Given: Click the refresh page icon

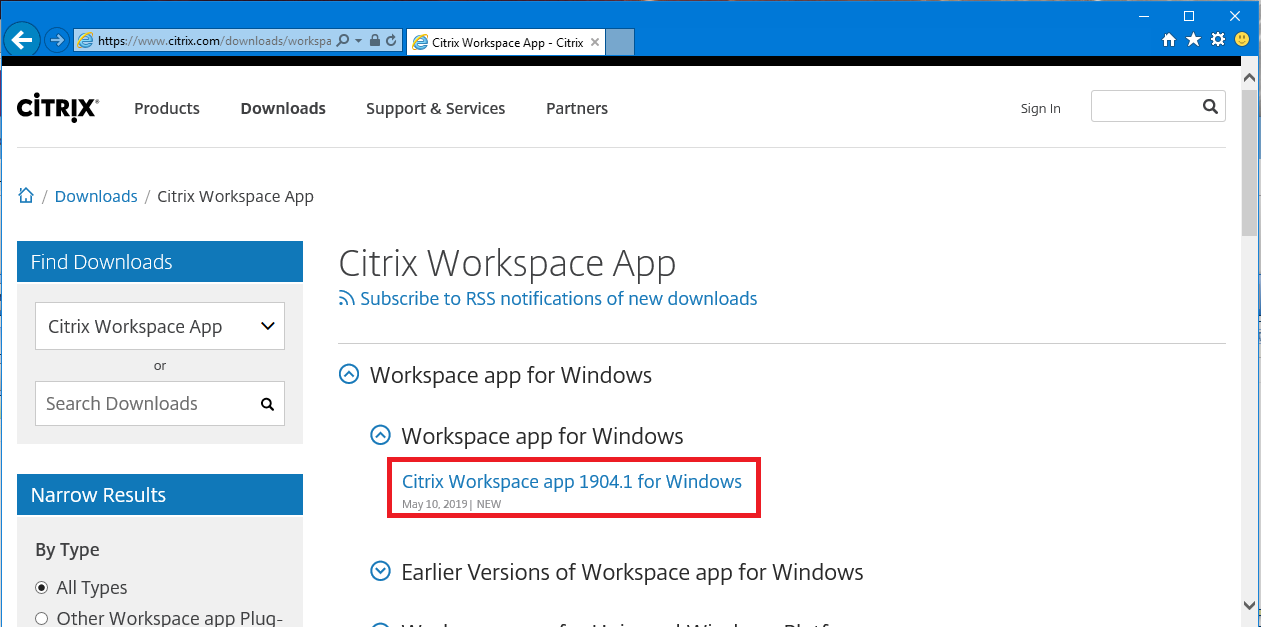Looking at the screenshot, I should (x=391, y=41).
